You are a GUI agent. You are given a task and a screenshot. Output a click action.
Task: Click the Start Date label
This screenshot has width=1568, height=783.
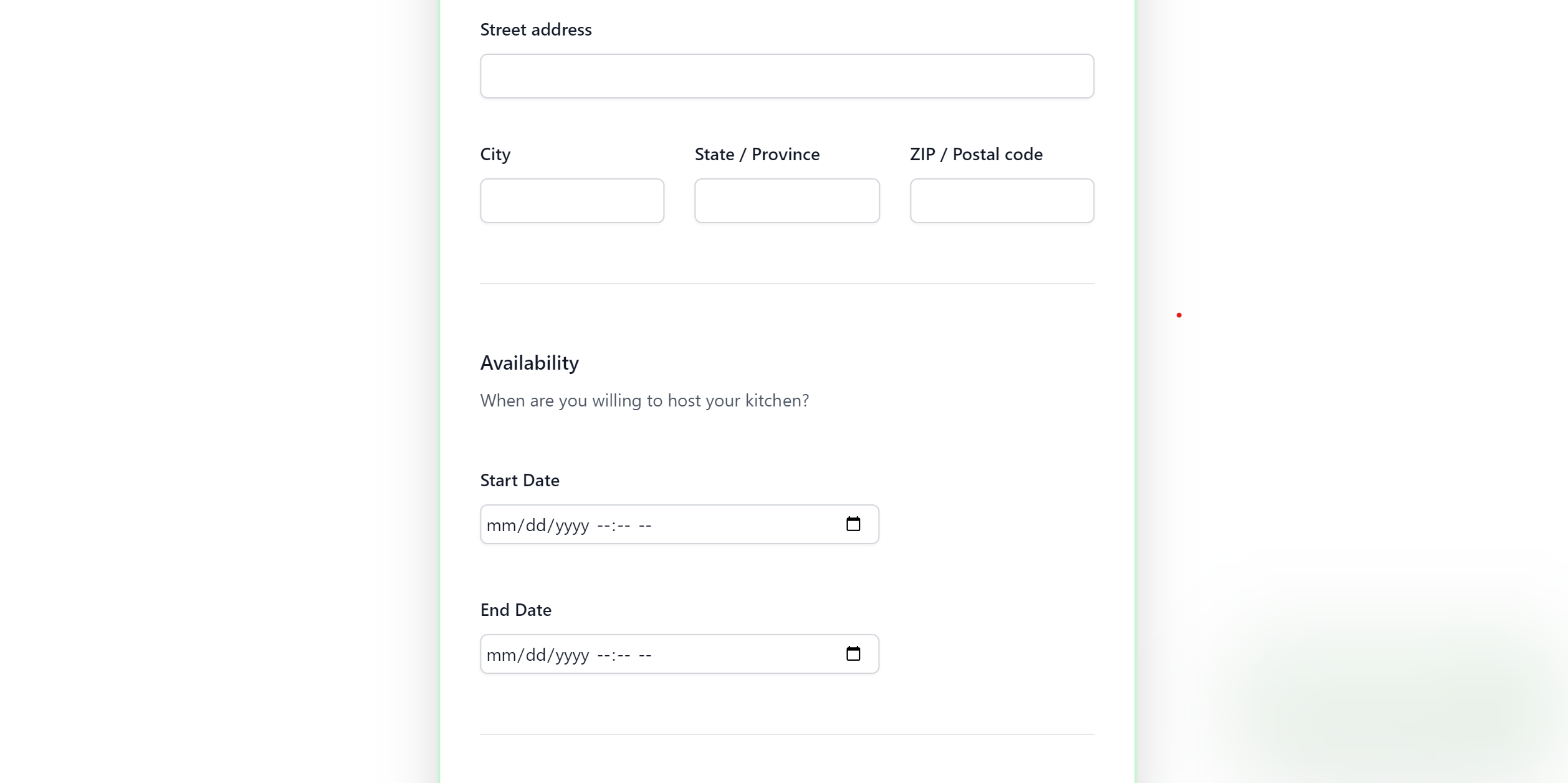(x=519, y=481)
